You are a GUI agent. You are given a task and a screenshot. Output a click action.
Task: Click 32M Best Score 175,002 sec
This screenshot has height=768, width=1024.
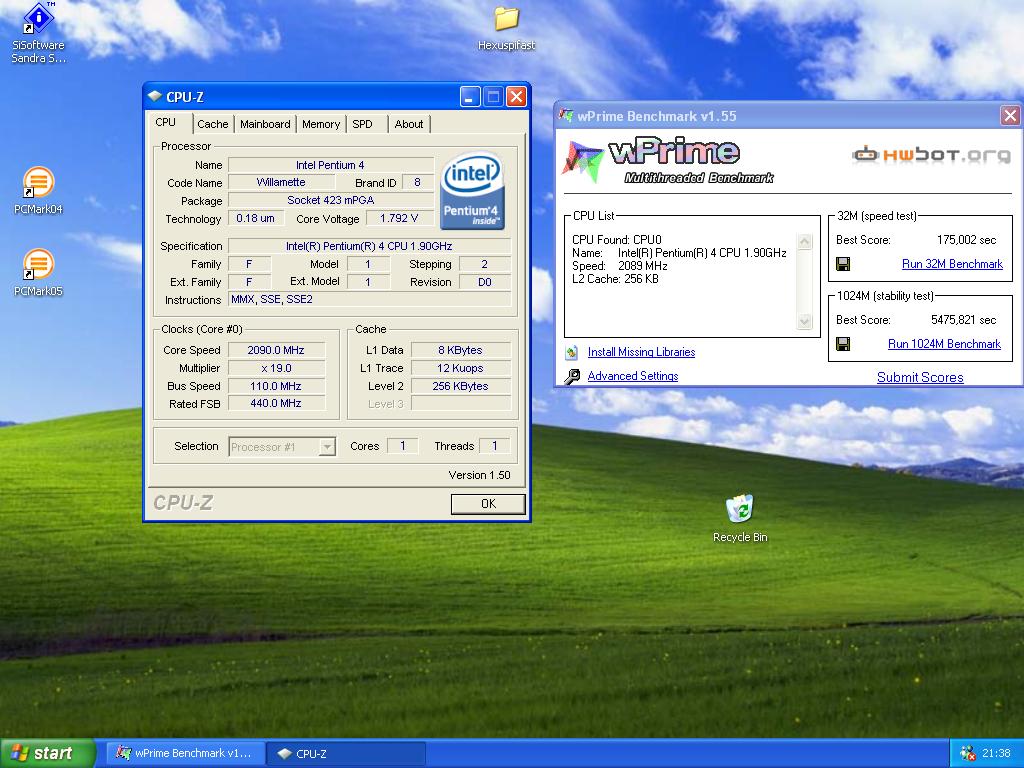967,240
